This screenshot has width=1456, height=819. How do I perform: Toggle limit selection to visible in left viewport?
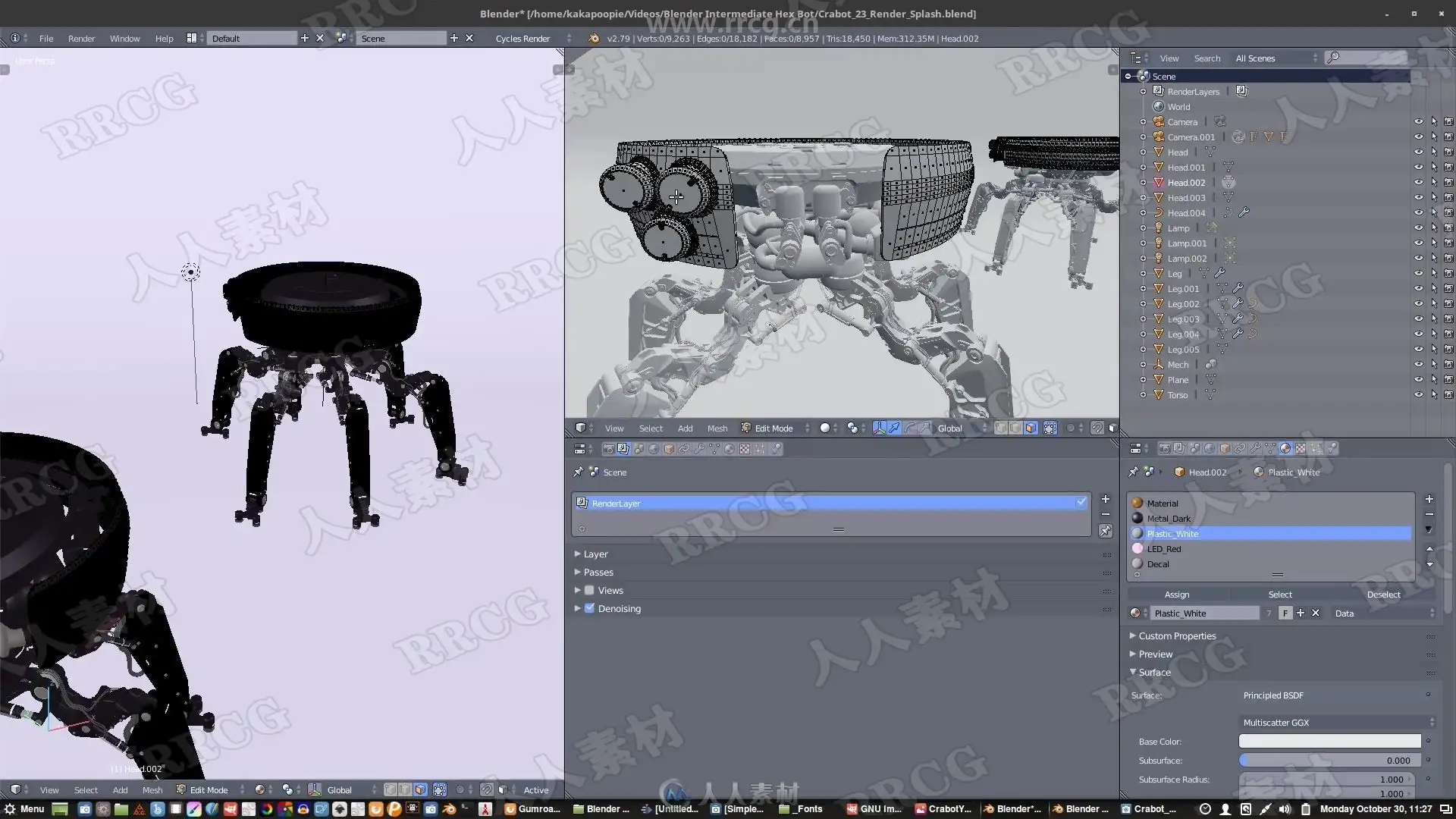(440, 789)
